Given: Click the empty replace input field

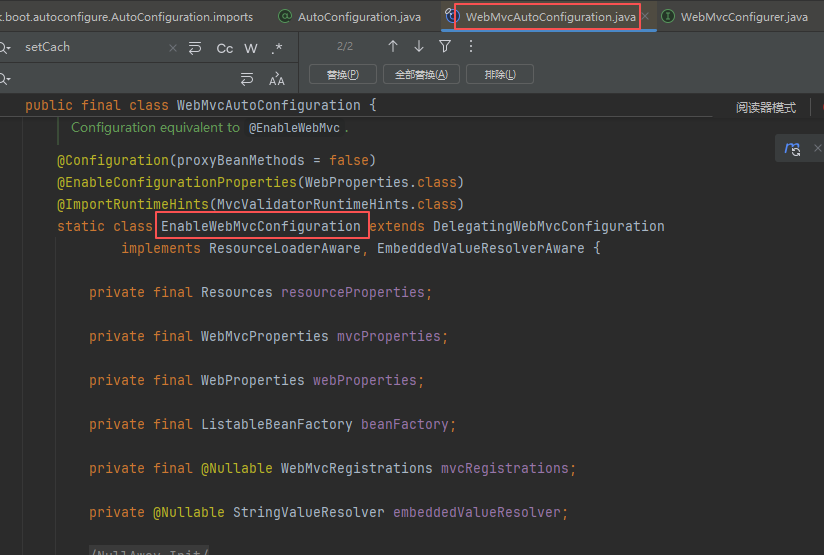Looking at the screenshot, I should point(126,79).
